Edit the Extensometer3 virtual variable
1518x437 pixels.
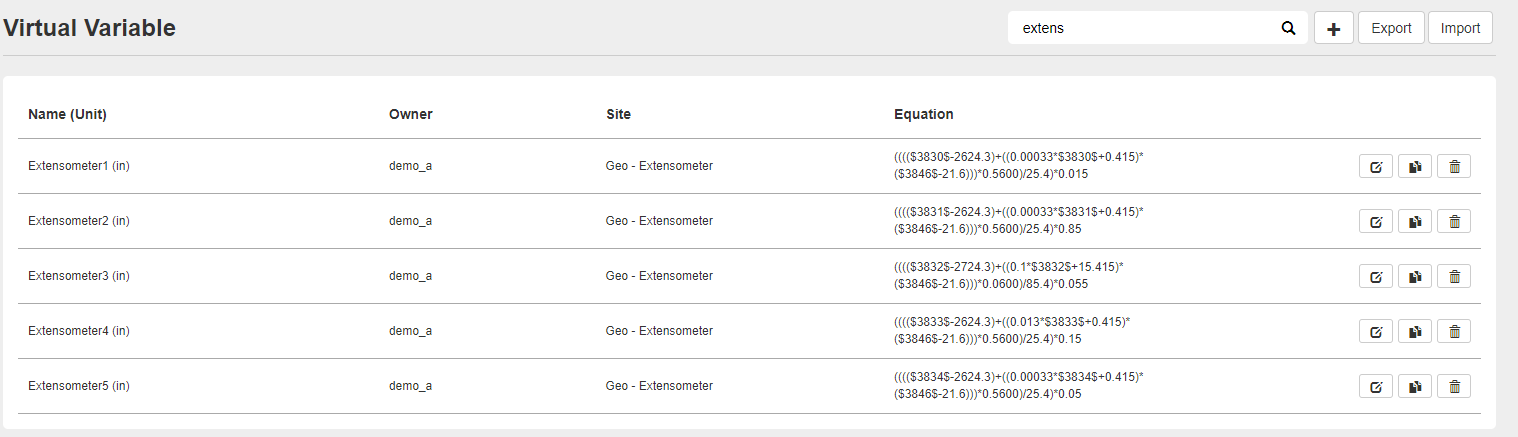pyautogui.click(x=1375, y=276)
